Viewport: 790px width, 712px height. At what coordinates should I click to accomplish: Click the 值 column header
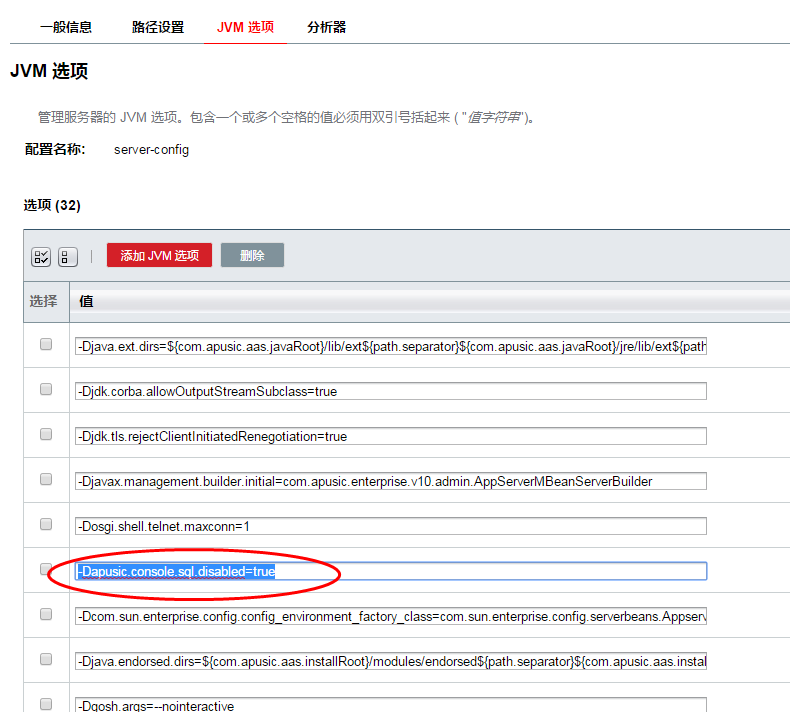pyautogui.click(x=86, y=301)
